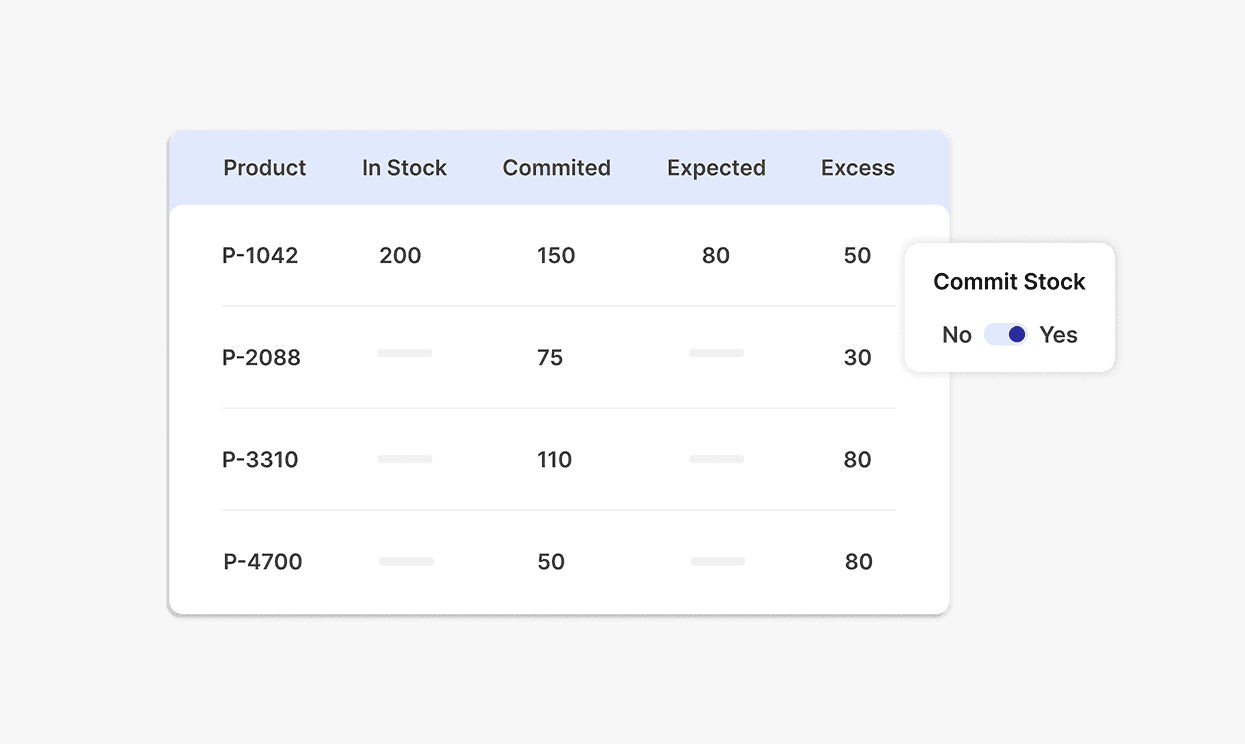The height and width of the screenshot is (744, 1245).
Task: Click Commited value 150 for P-1042
Action: tap(556, 255)
